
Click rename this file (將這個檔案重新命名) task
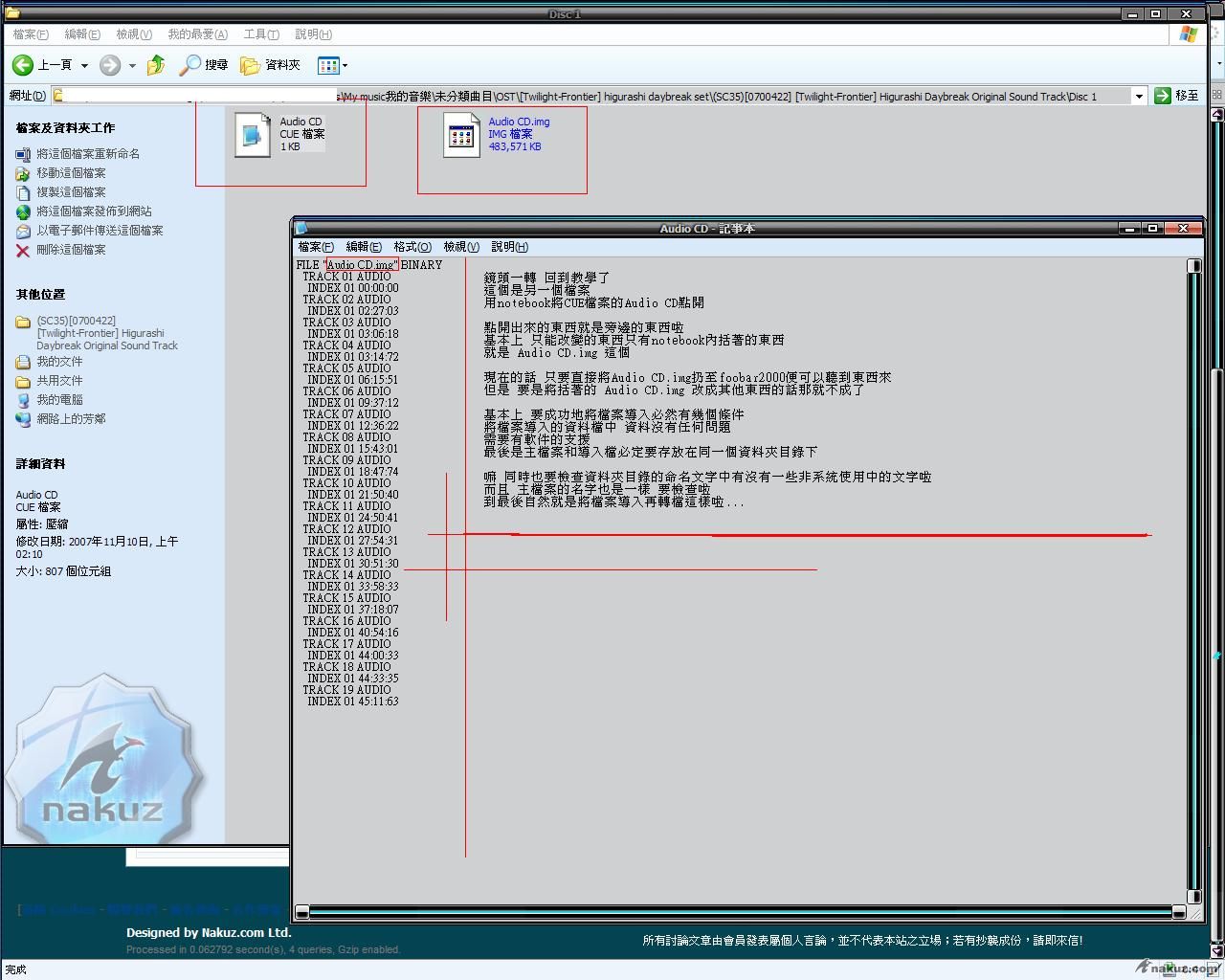pos(88,154)
